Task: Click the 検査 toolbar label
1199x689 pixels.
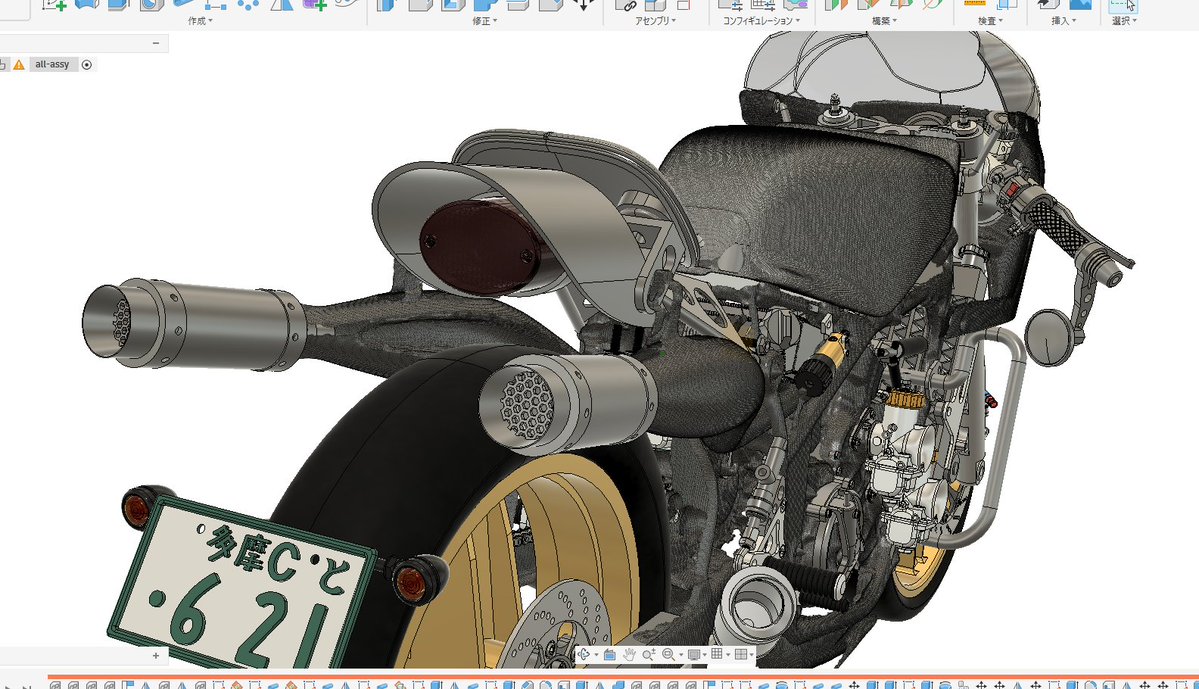Action: [x=990, y=21]
